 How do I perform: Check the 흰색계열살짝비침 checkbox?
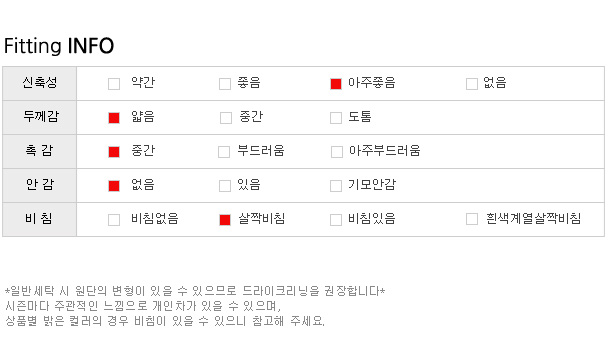click(472, 219)
